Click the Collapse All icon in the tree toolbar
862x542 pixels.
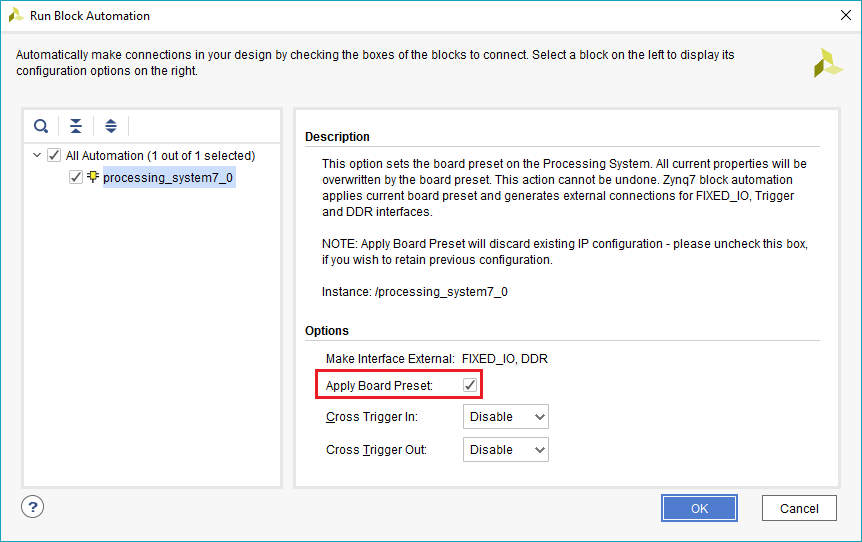[x=76, y=126]
